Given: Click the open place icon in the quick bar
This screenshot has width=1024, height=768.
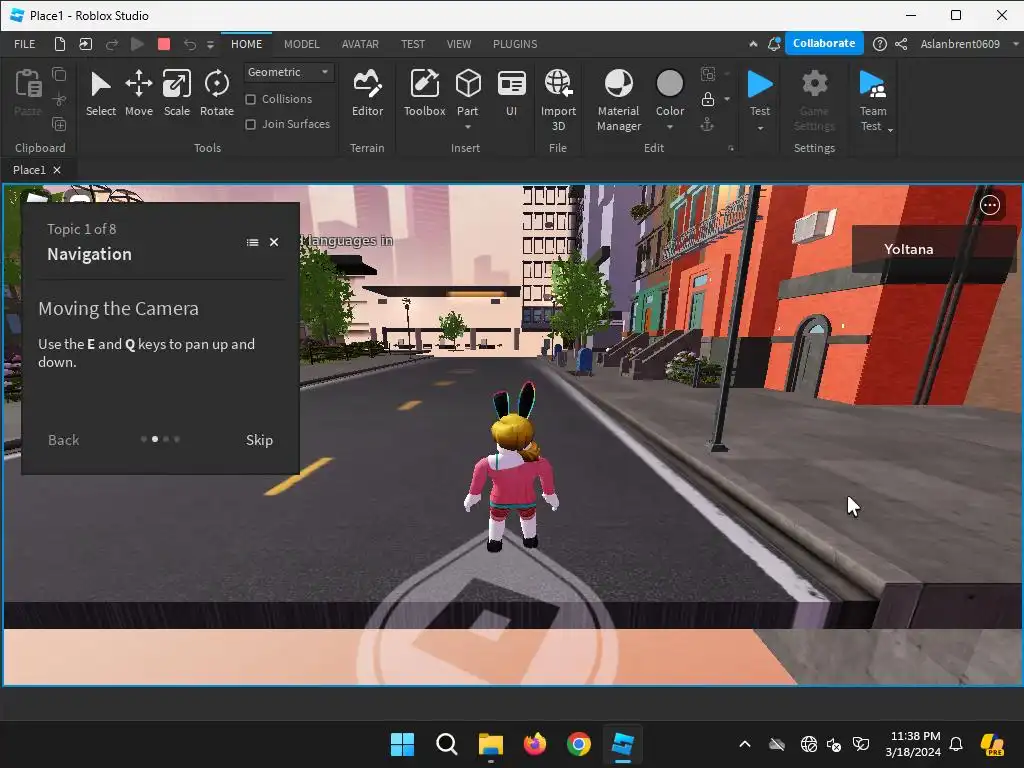Looking at the screenshot, I should (x=86, y=44).
